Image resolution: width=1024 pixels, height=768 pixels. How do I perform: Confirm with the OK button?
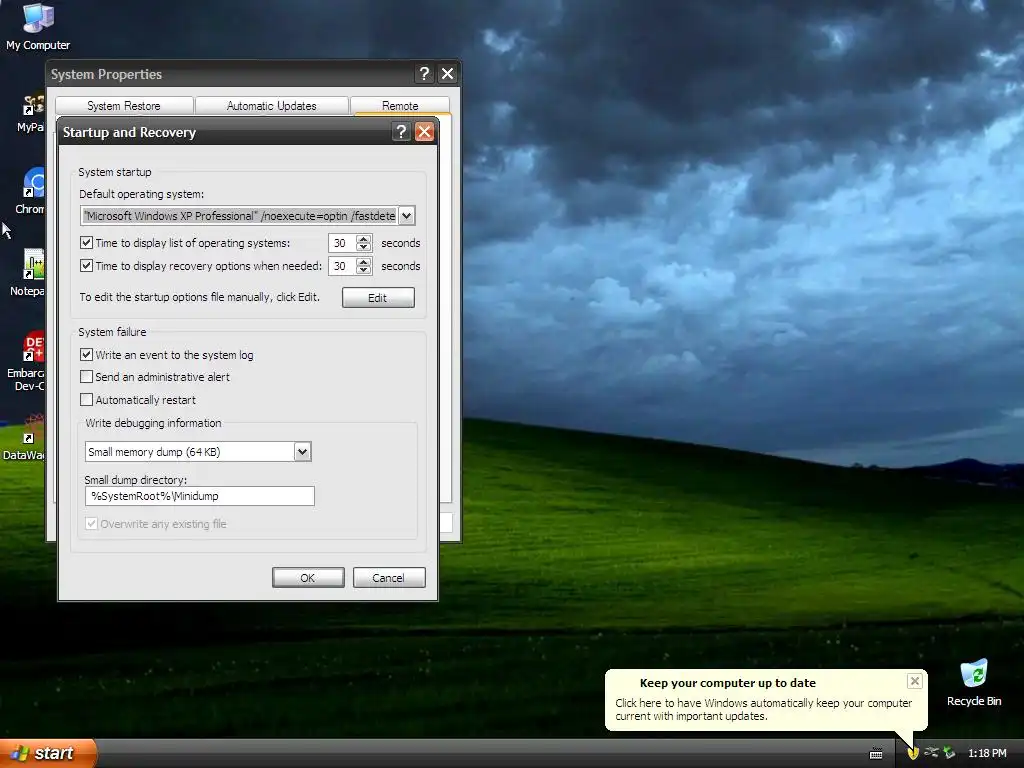pos(308,578)
